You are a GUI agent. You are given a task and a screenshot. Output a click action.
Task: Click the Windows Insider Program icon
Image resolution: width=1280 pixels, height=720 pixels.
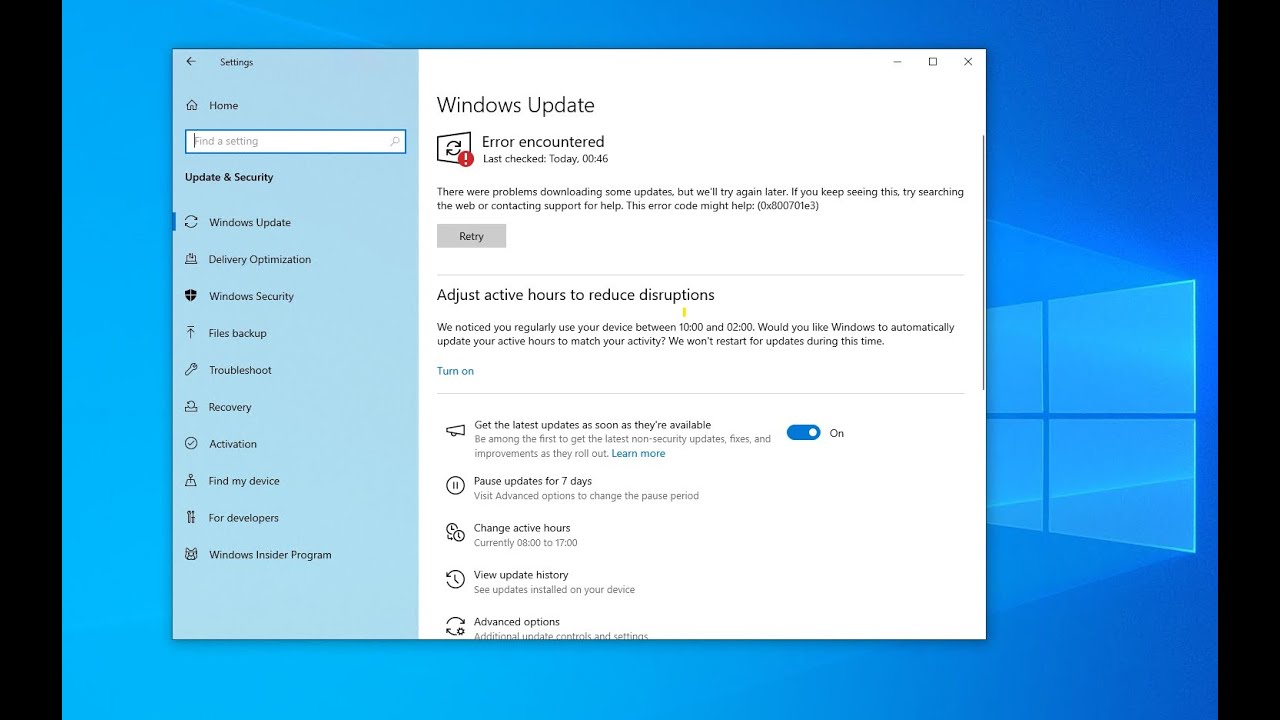click(x=191, y=555)
